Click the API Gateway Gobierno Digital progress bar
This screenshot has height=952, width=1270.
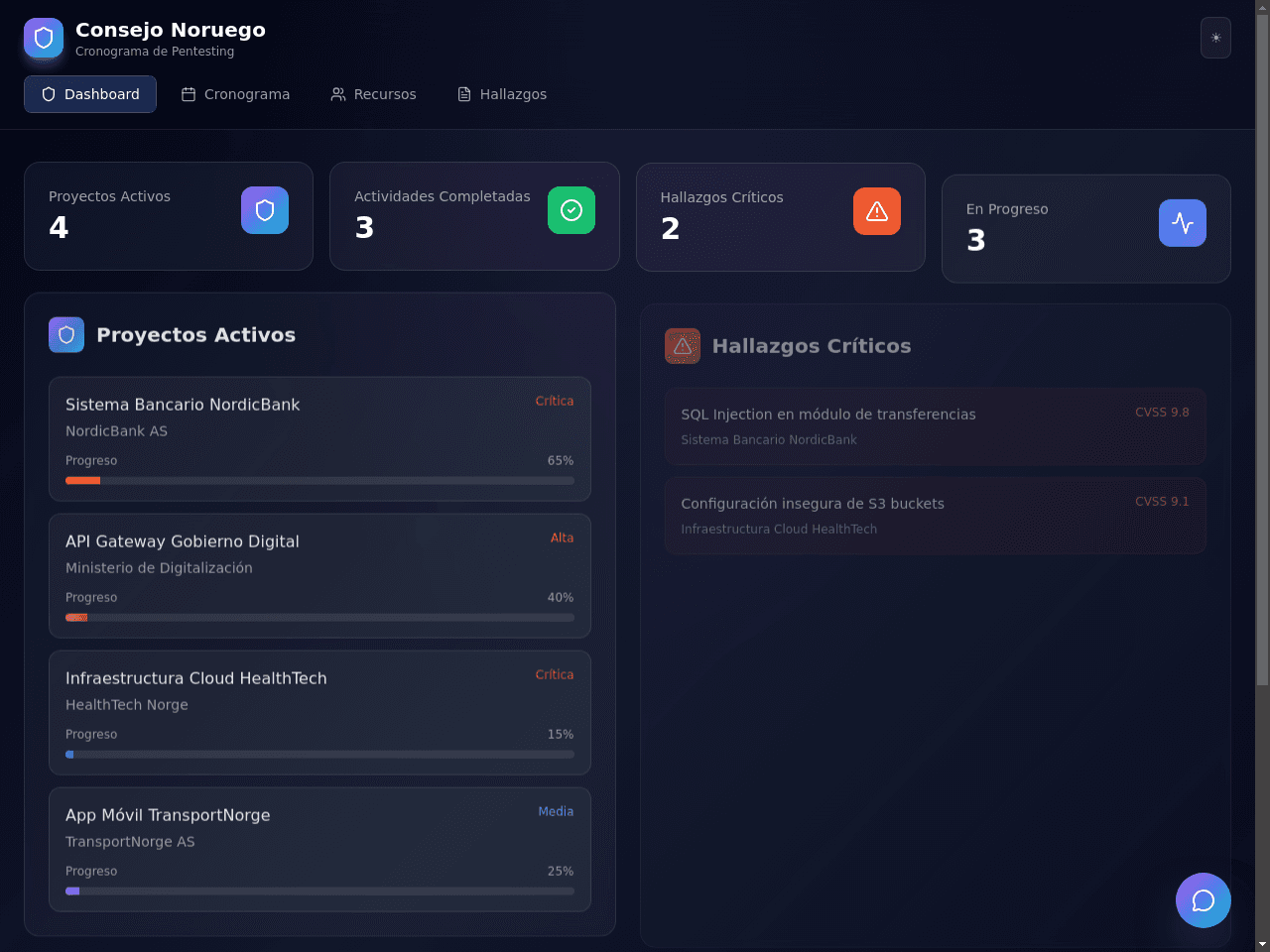pos(319,618)
